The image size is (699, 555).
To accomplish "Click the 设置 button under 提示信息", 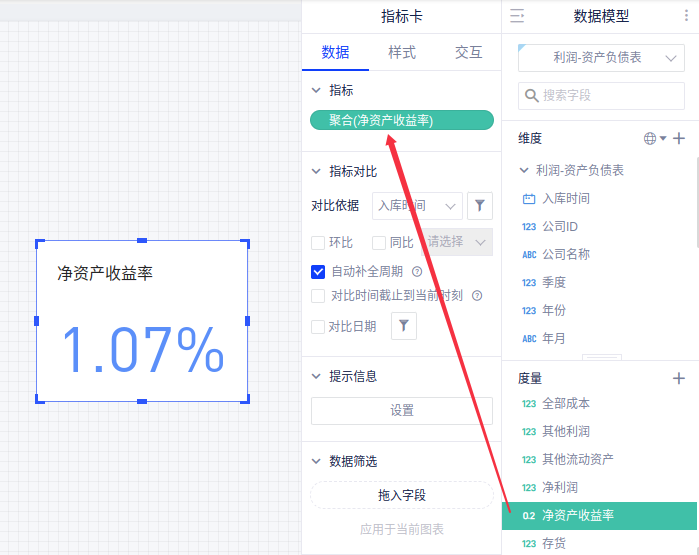I will coord(401,410).
